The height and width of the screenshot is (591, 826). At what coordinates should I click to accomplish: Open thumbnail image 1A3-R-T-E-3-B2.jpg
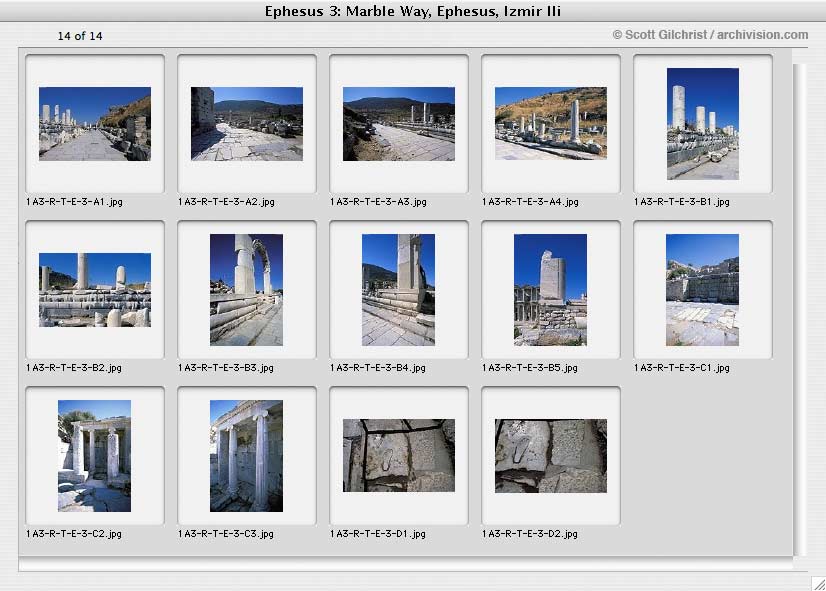coord(95,290)
